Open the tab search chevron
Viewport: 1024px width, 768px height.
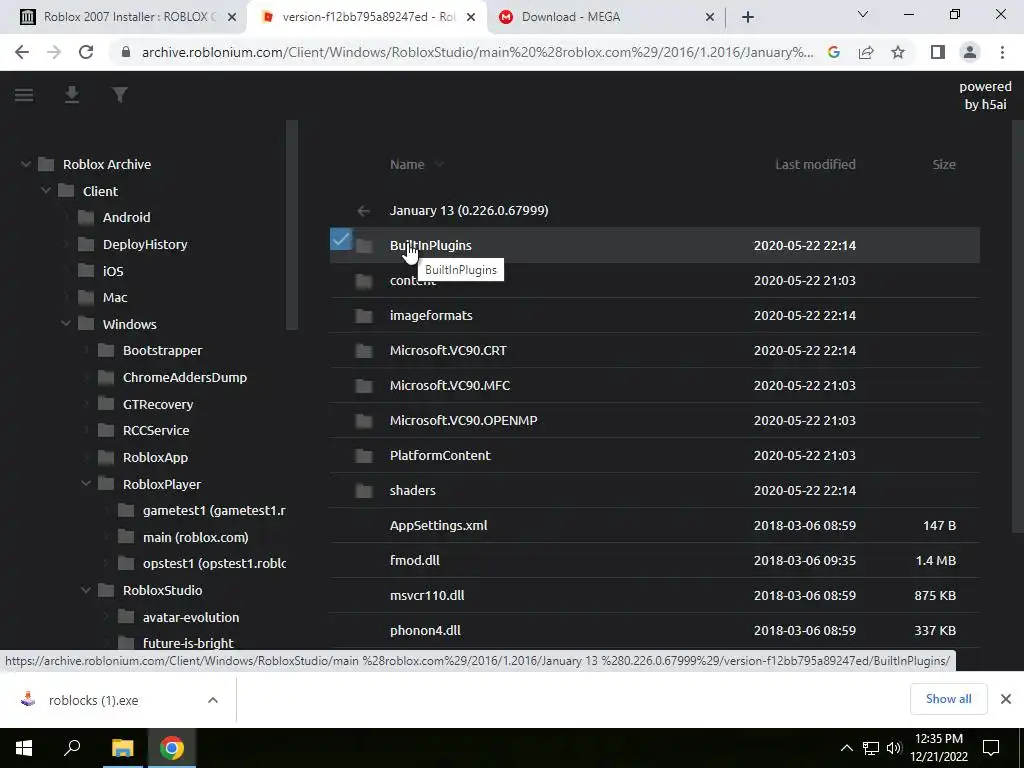pyautogui.click(x=863, y=14)
